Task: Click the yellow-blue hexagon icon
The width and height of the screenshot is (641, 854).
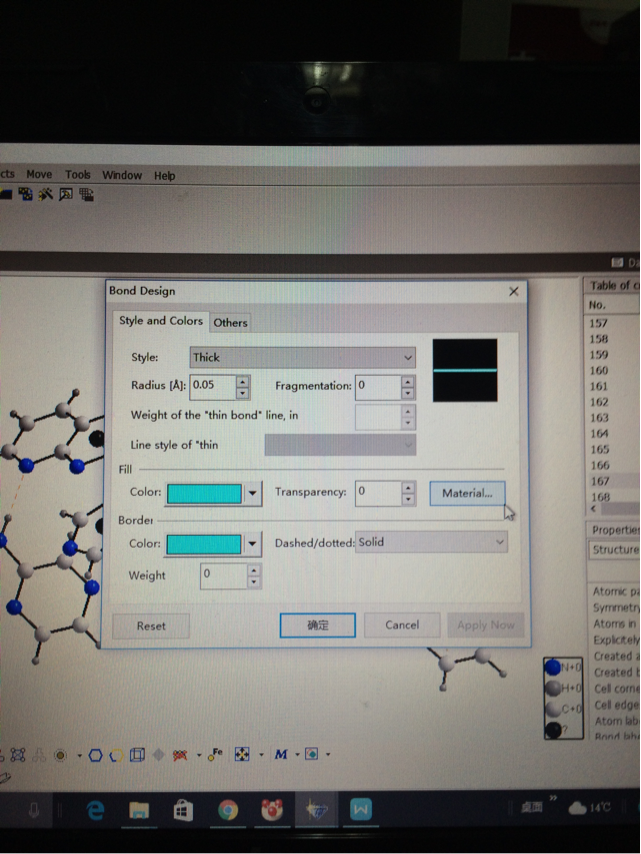Action: (116, 755)
